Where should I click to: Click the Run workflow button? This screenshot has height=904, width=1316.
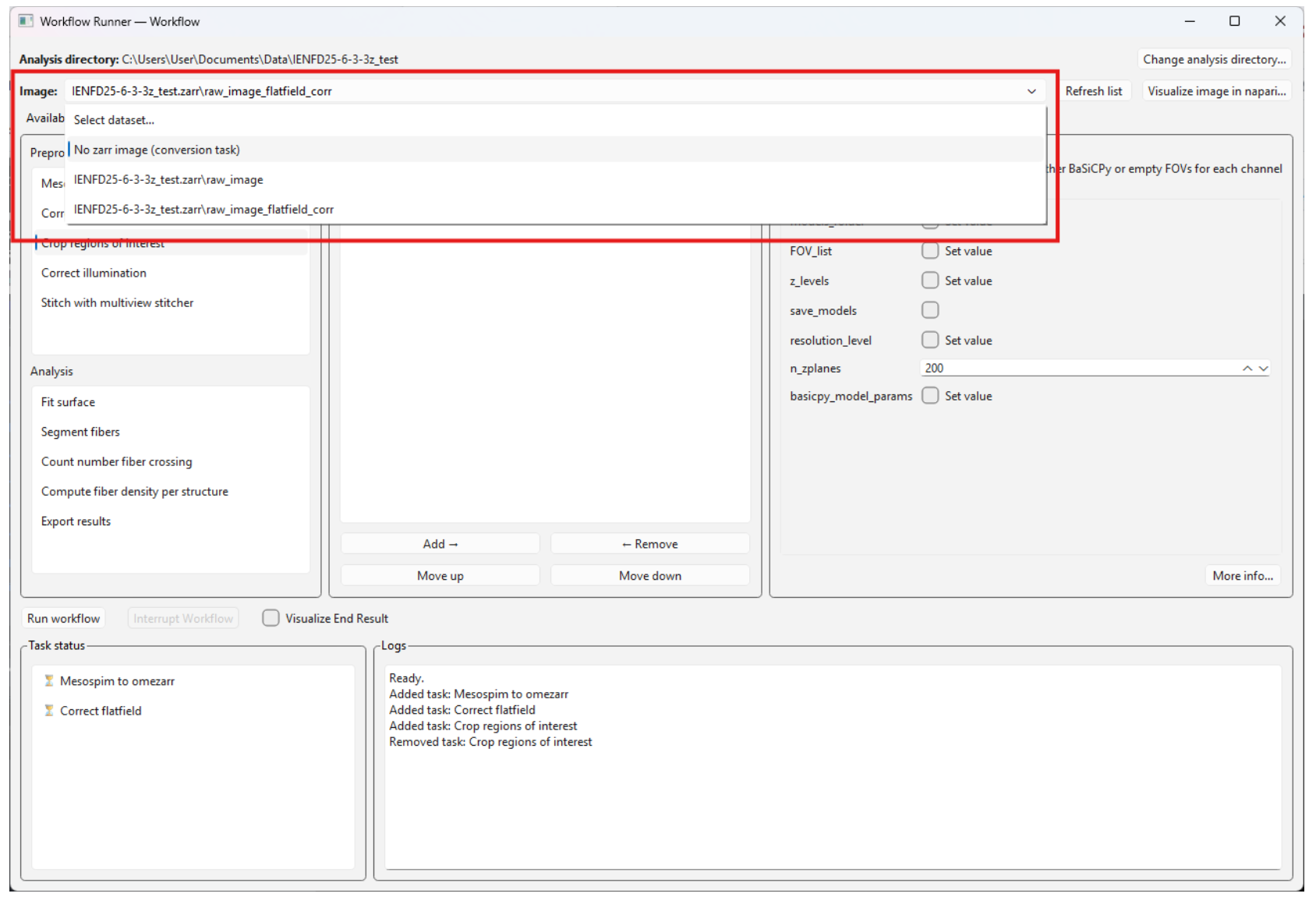63,617
